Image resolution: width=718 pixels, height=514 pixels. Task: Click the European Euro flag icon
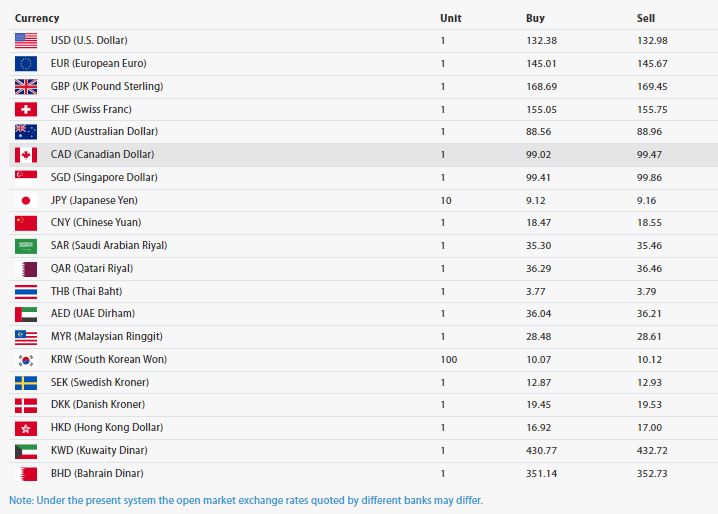click(x=26, y=63)
